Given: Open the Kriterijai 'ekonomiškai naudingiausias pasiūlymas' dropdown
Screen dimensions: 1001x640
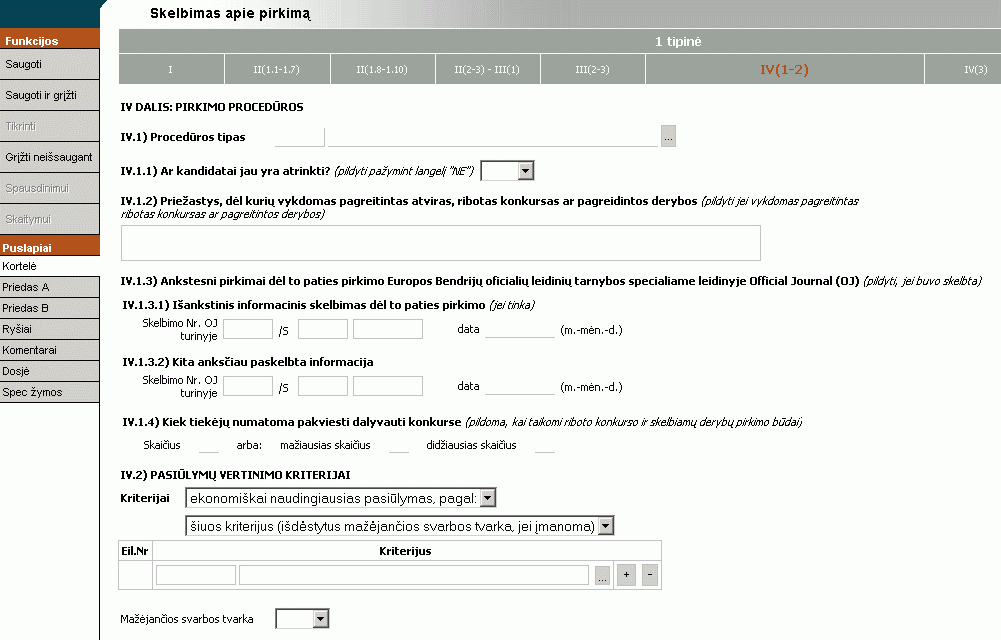Looking at the screenshot, I should click(x=488, y=498).
